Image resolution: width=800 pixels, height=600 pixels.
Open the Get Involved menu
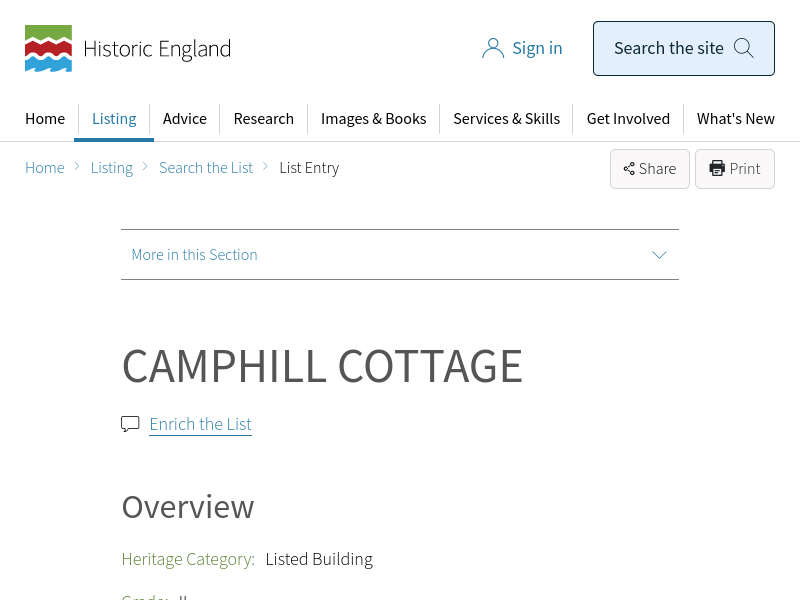click(628, 119)
